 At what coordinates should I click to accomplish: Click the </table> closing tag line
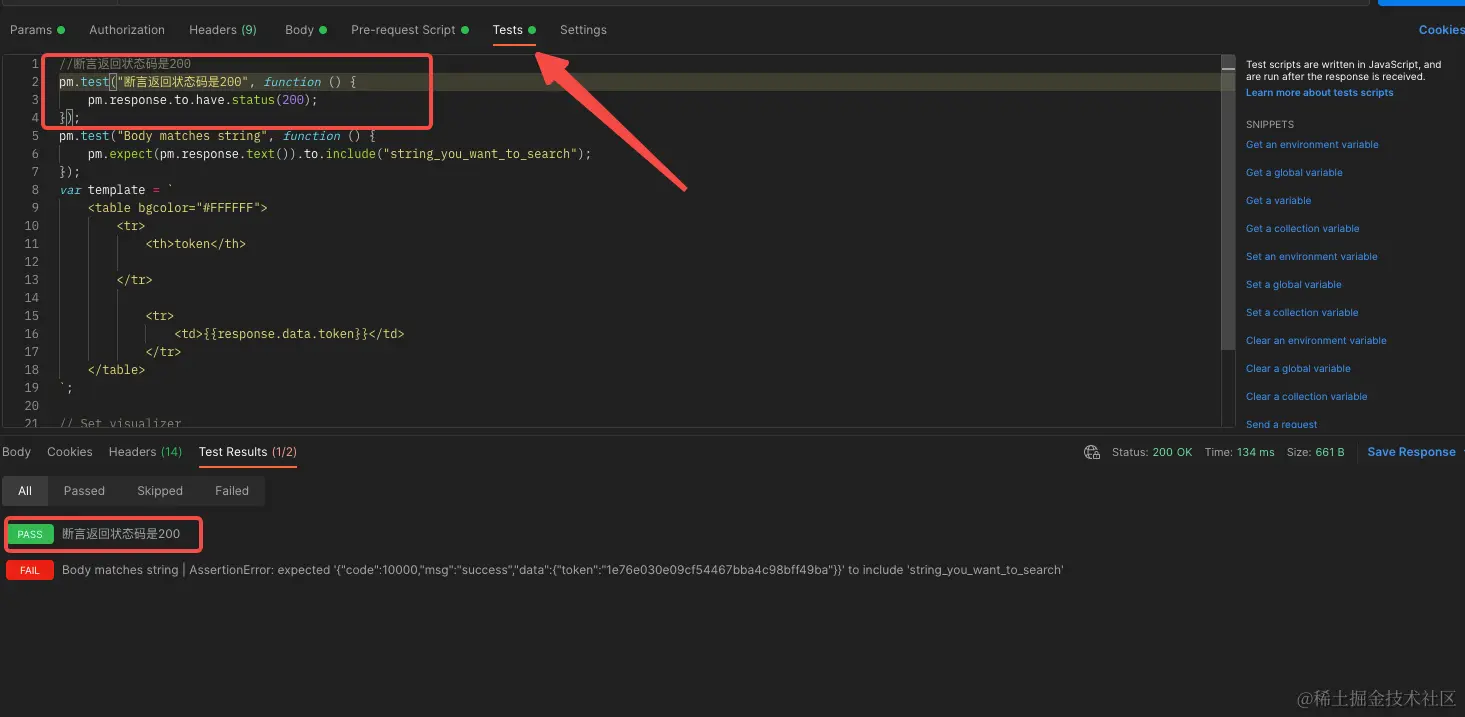coord(116,370)
